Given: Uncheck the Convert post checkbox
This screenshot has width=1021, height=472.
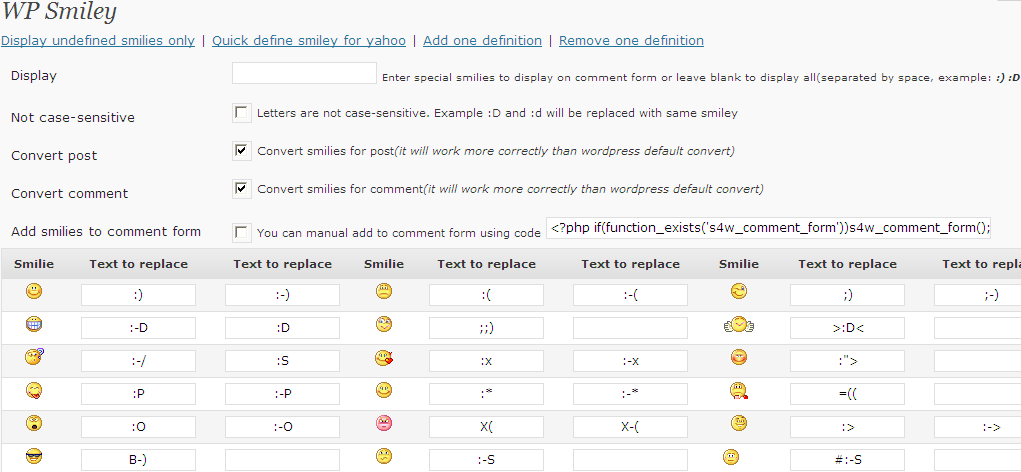Looking at the screenshot, I should coord(242,150).
